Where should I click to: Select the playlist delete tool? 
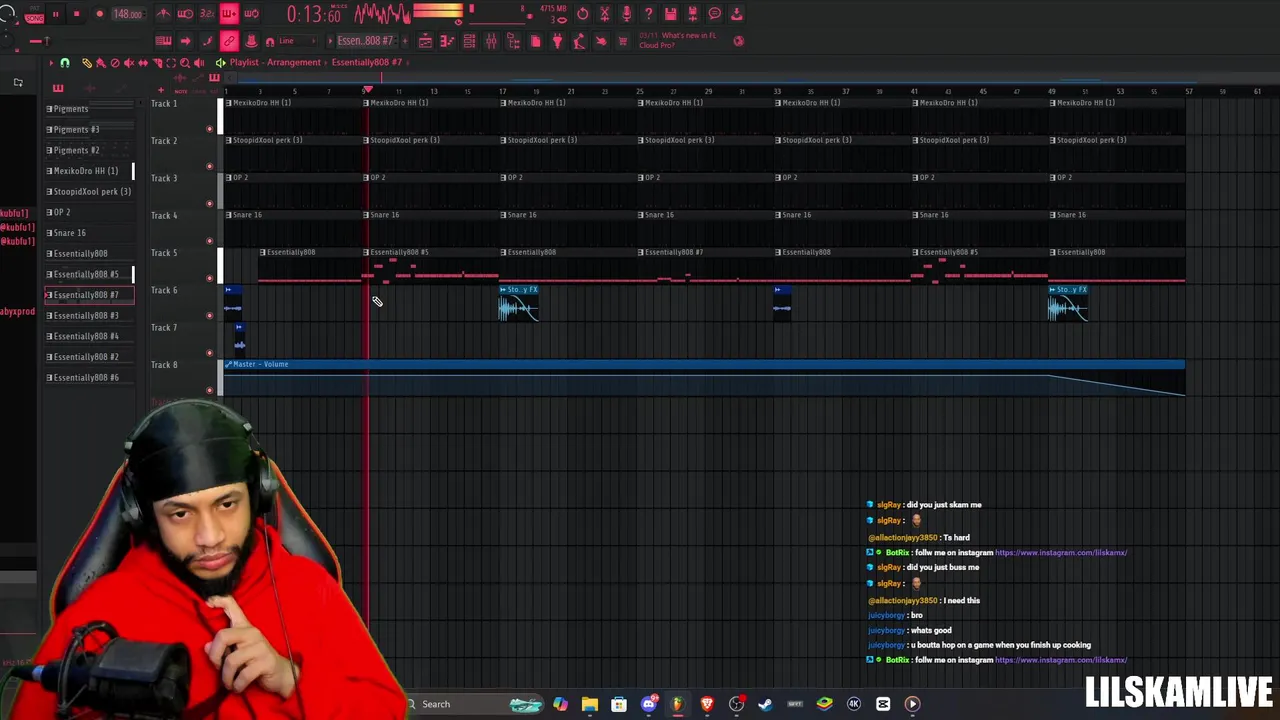pos(115,63)
